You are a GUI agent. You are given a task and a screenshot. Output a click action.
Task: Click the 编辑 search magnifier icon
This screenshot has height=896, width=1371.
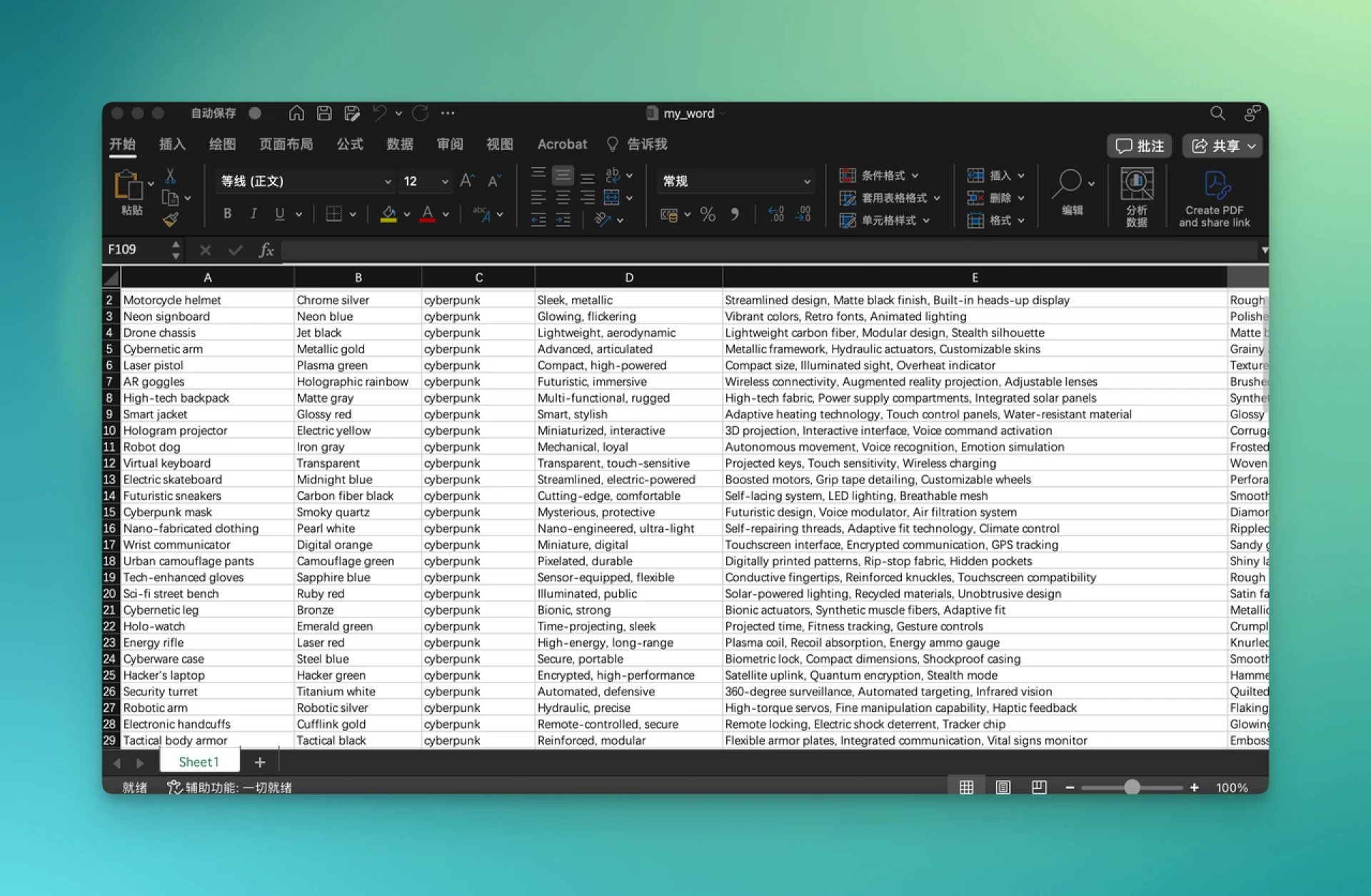pyautogui.click(x=1068, y=184)
